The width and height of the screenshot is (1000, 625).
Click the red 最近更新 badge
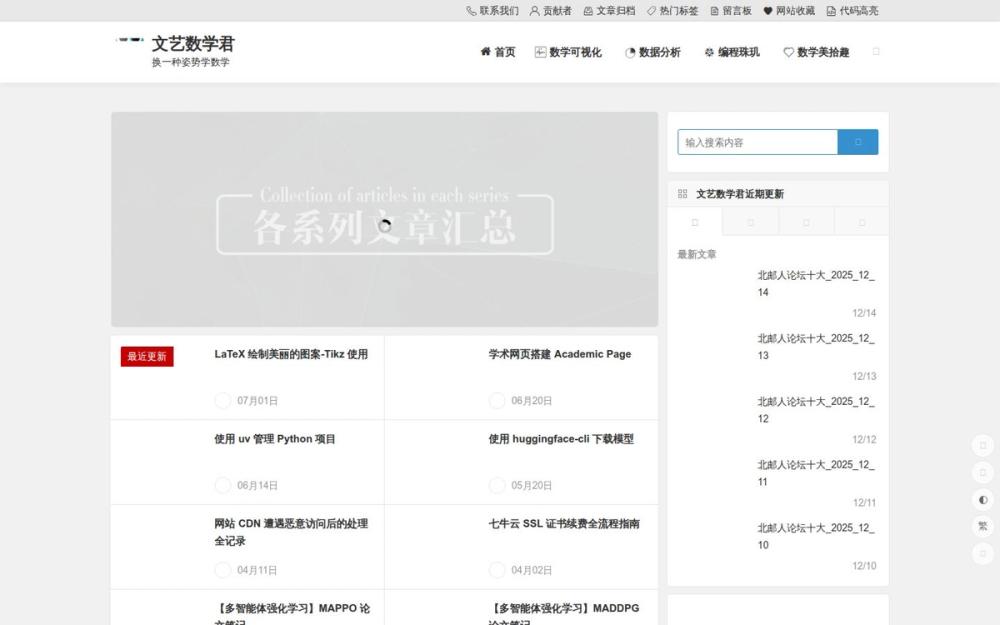coord(147,357)
